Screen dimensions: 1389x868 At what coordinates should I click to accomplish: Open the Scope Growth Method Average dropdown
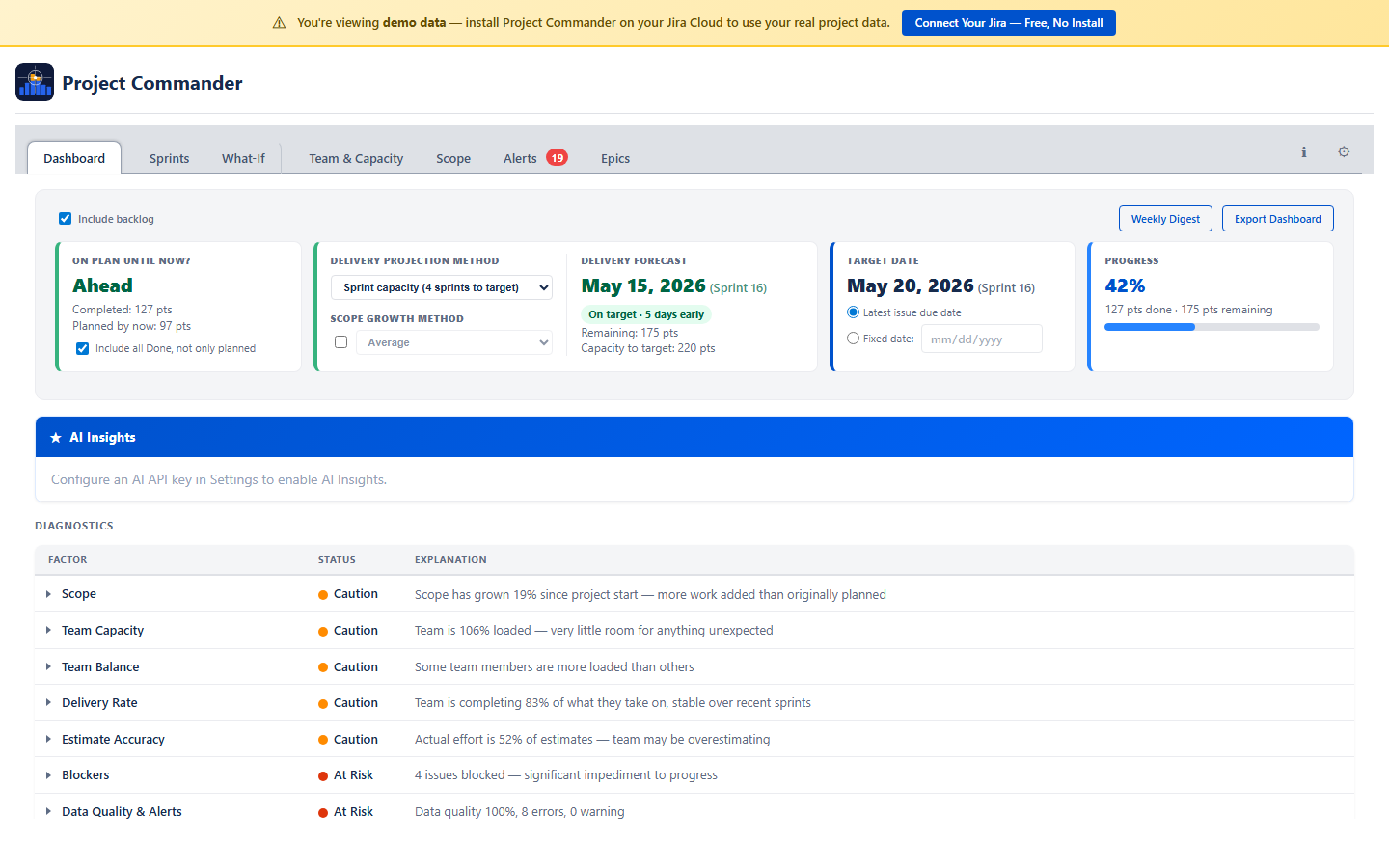point(453,341)
